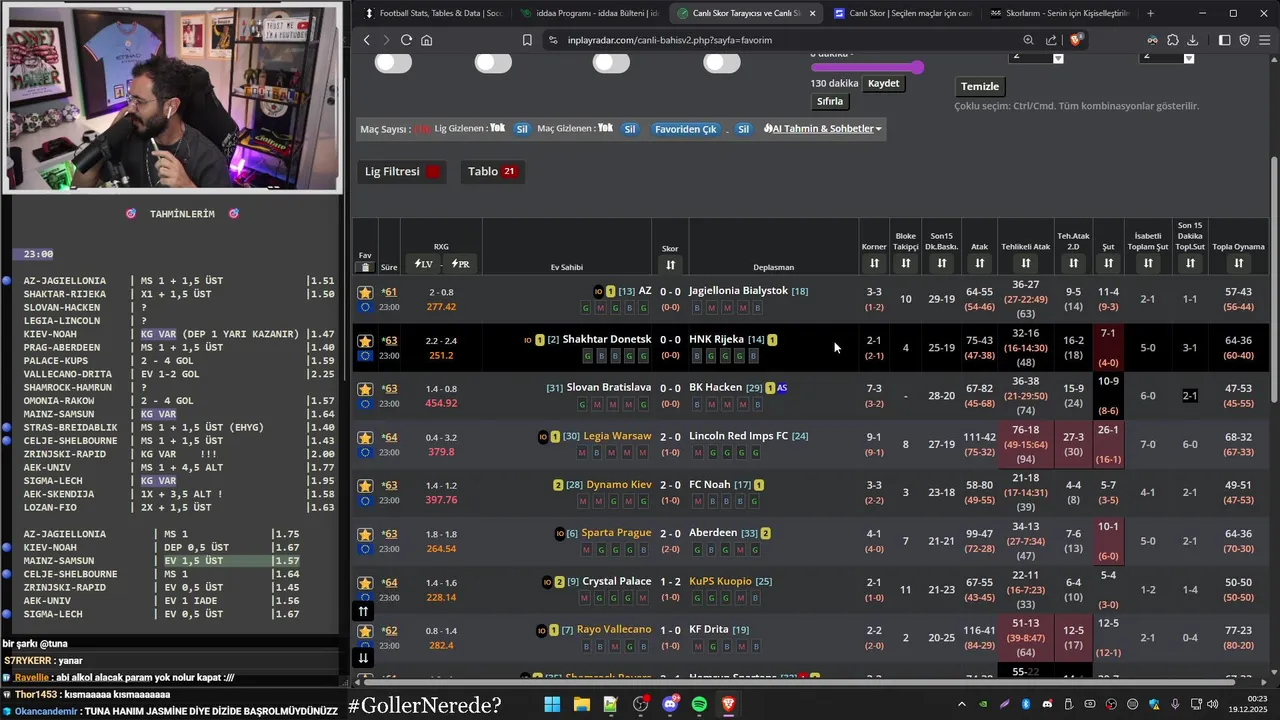Reload the page in the browser
Screen dimensions: 1280x720
click(x=406, y=40)
